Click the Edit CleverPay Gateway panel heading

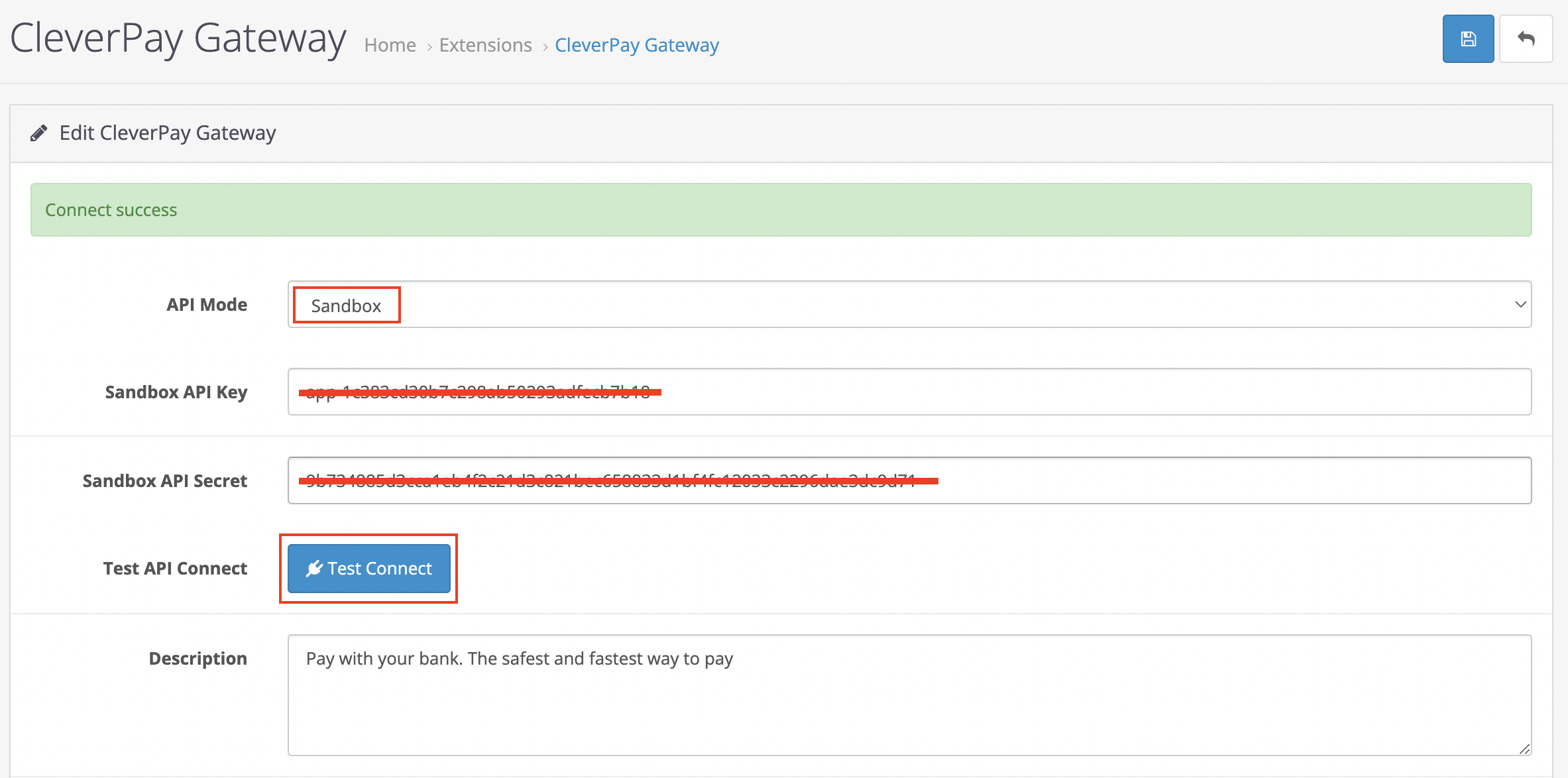168,133
